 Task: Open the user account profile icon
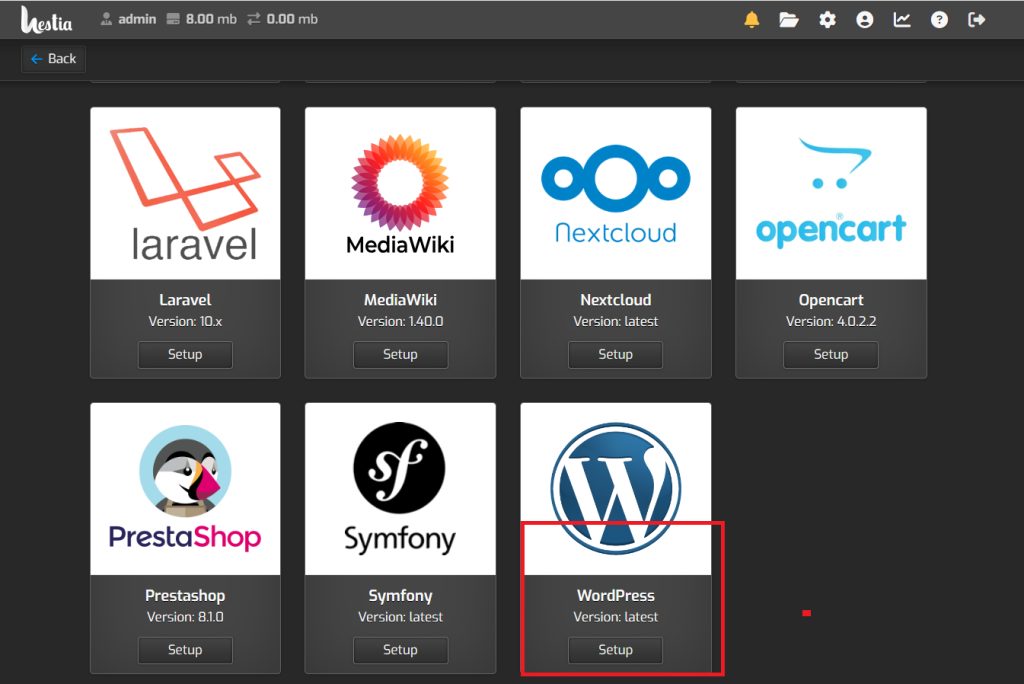865,20
